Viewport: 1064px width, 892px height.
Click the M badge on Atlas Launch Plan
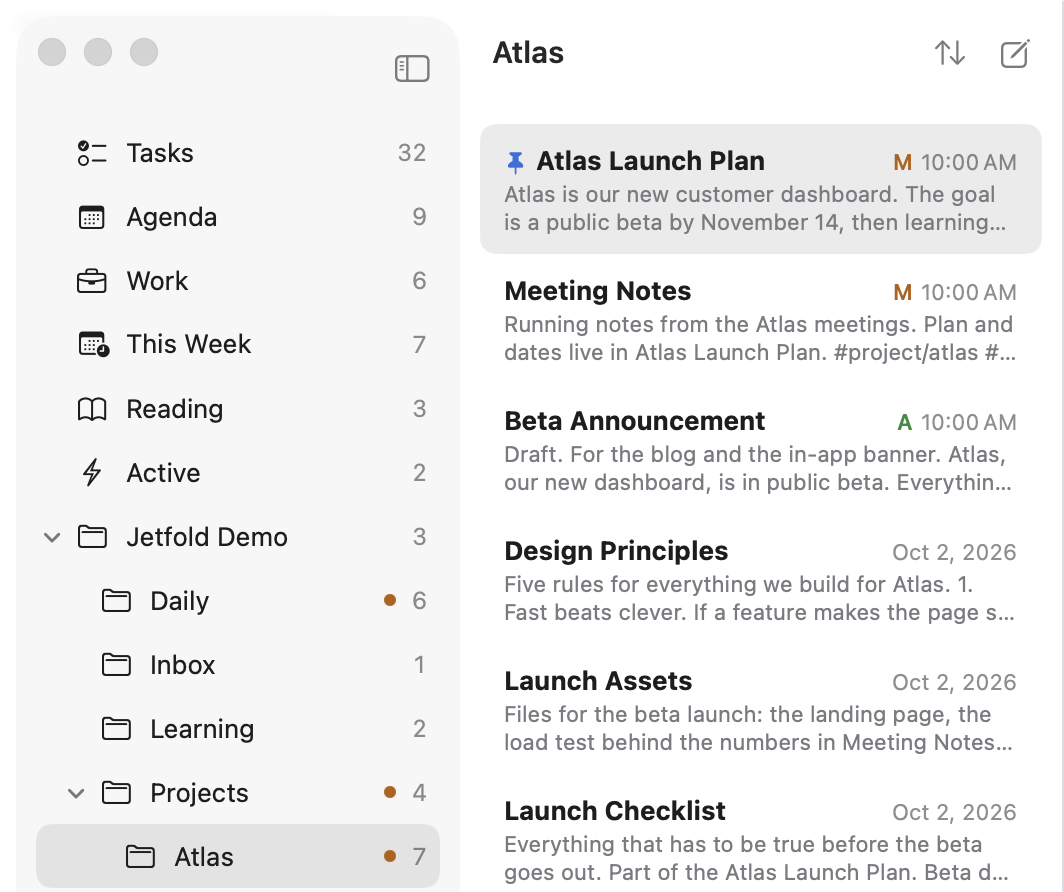click(x=902, y=162)
